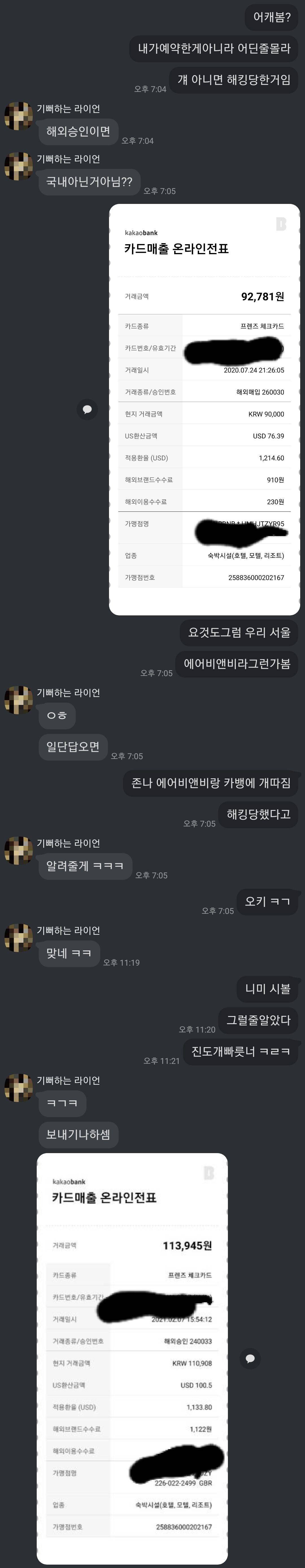This screenshot has width=305, height=1568.
Task: Click the 걔 아니면 해킹당한거임 message bubble
Action: pyautogui.click(x=234, y=80)
